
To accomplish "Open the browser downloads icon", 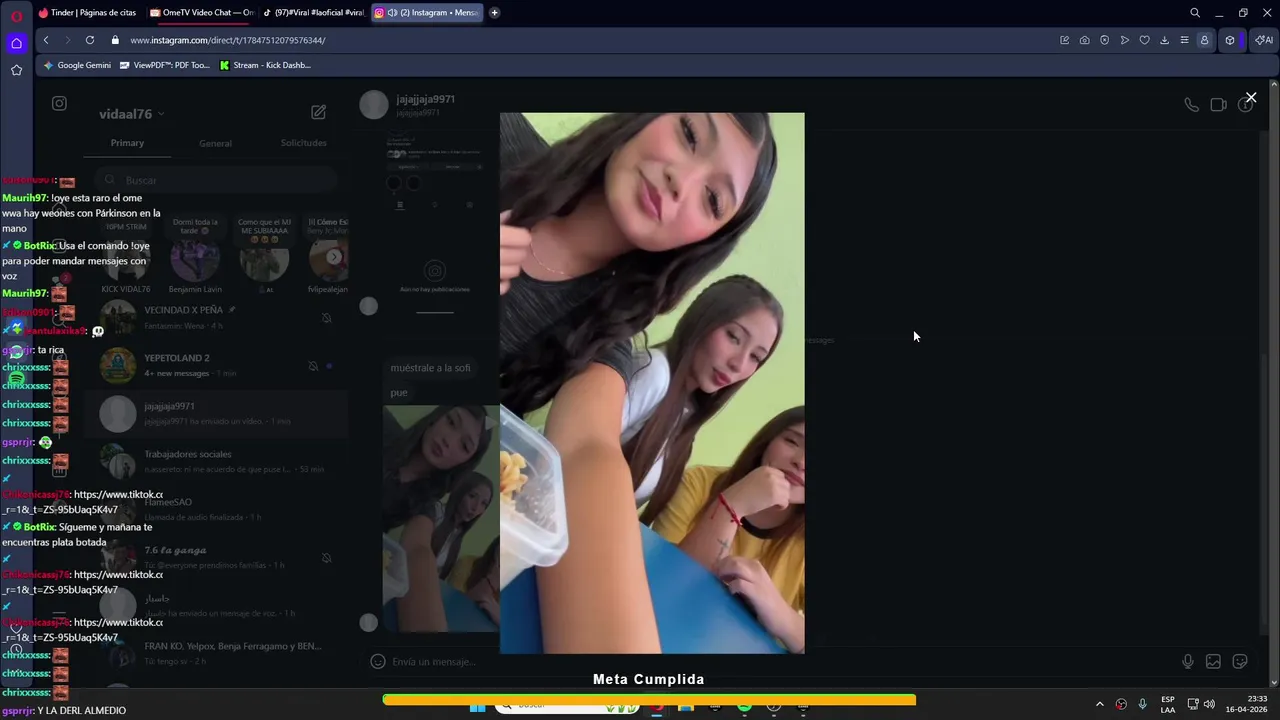I will (x=1164, y=40).
